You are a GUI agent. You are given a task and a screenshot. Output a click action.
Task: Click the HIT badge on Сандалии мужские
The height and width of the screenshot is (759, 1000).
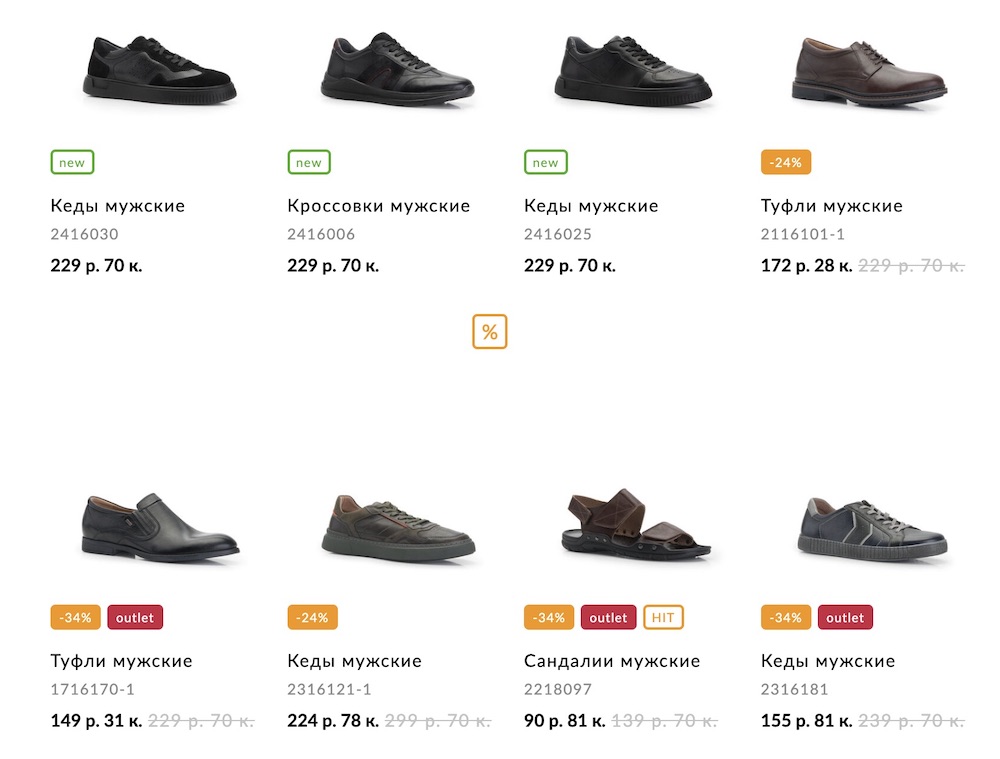[x=663, y=617]
